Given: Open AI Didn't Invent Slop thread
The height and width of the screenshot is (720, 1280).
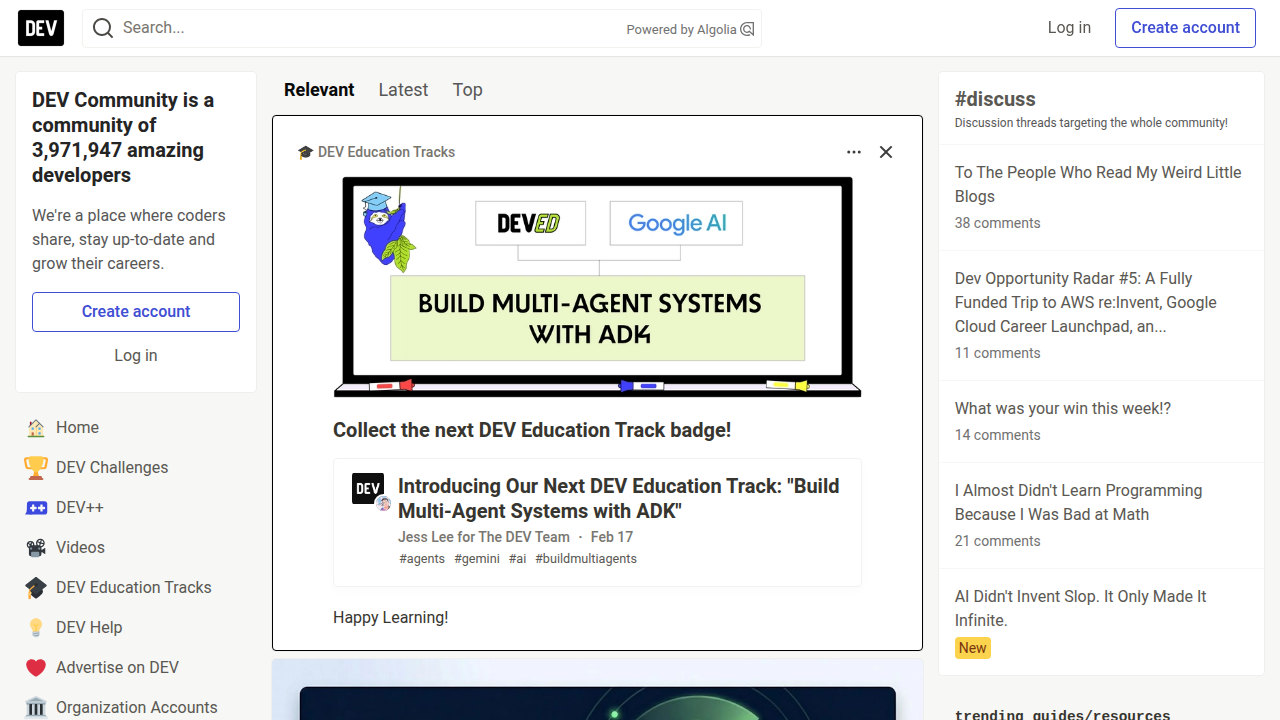Looking at the screenshot, I should (x=1081, y=608).
